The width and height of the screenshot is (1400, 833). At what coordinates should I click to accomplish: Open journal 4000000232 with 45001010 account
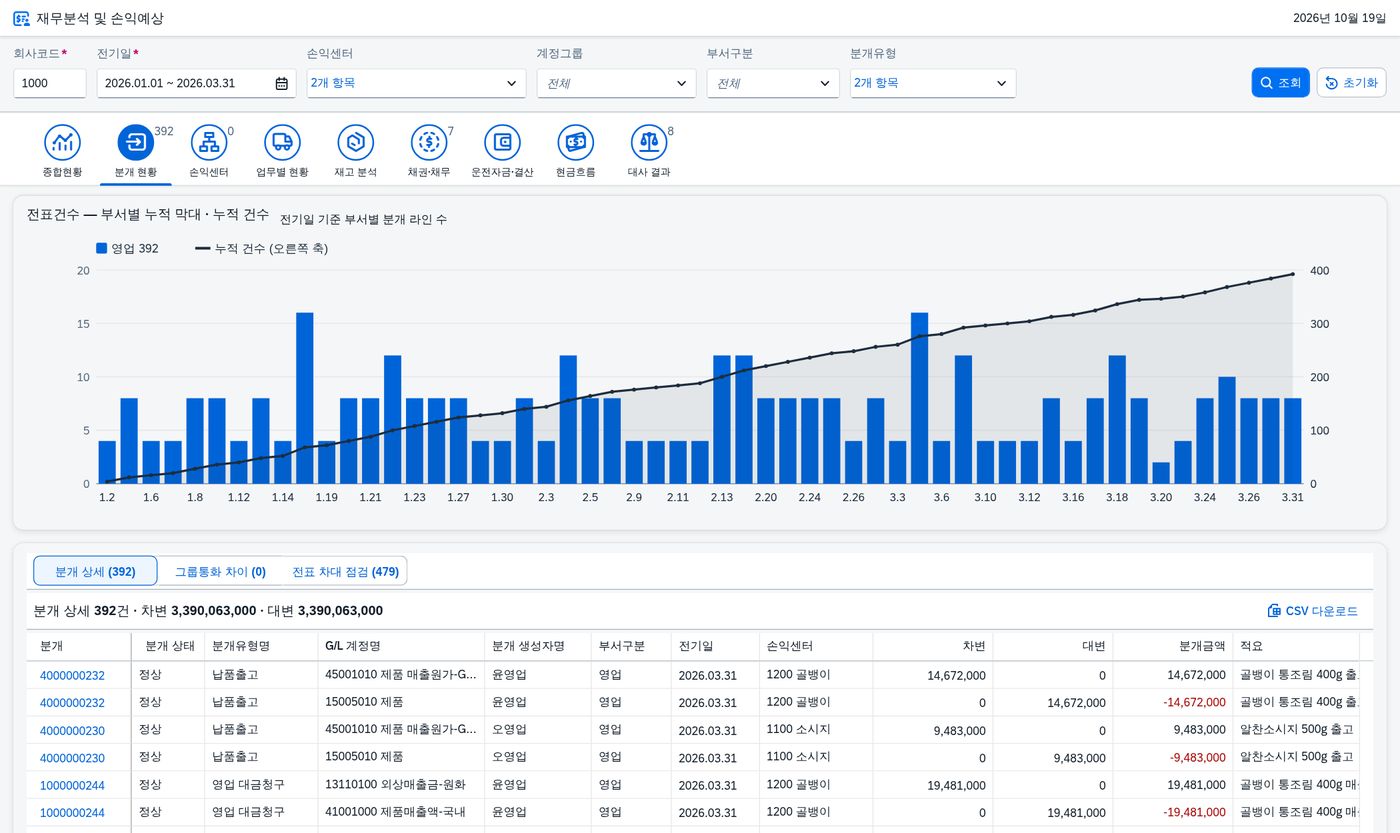pyautogui.click(x=72, y=675)
